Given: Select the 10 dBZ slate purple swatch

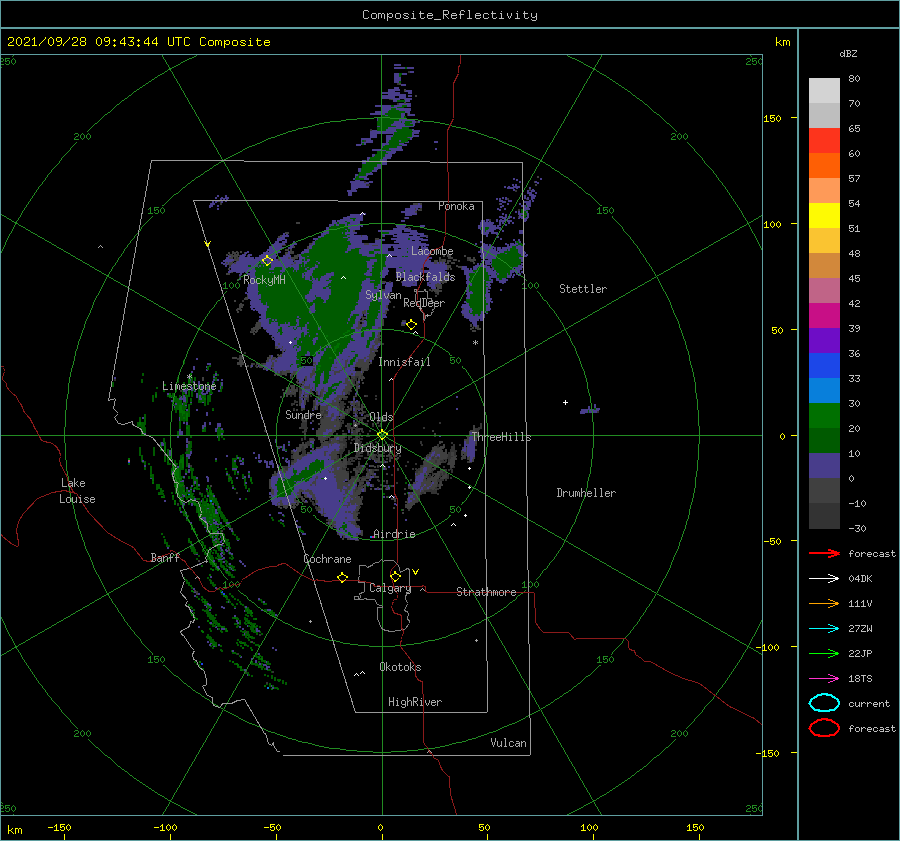Looking at the screenshot, I should click(824, 466).
